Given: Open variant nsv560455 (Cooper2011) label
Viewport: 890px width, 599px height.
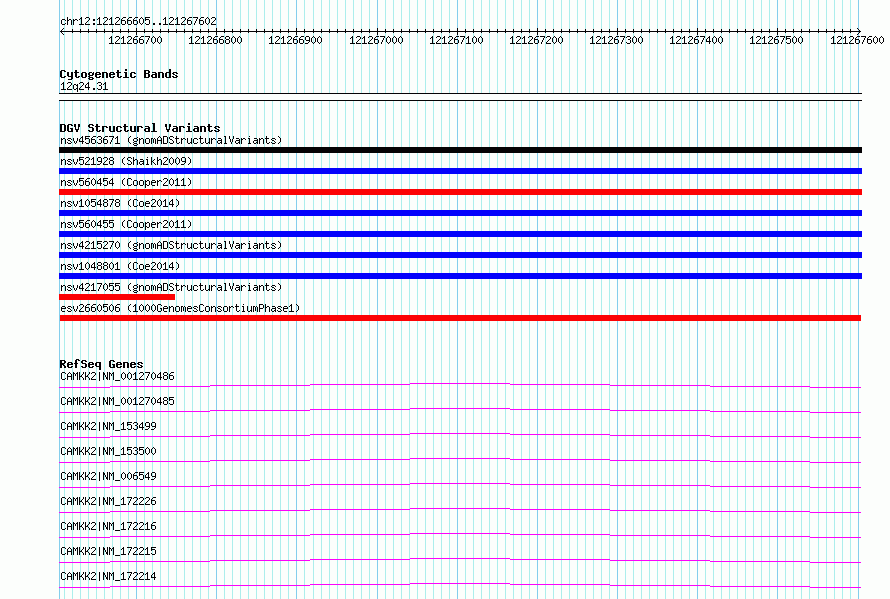Looking at the screenshot, I should (x=126, y=224).
